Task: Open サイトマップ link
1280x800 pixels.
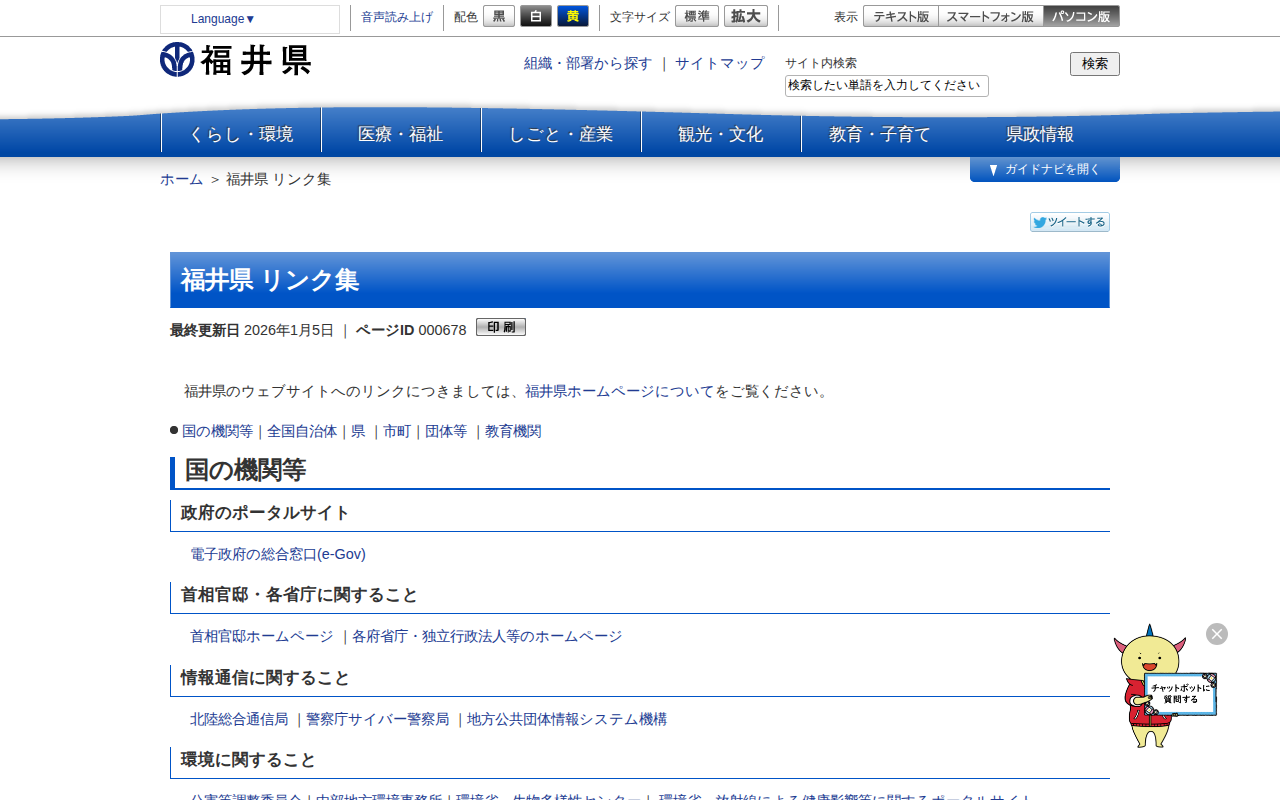Action: tap(719, 63)
